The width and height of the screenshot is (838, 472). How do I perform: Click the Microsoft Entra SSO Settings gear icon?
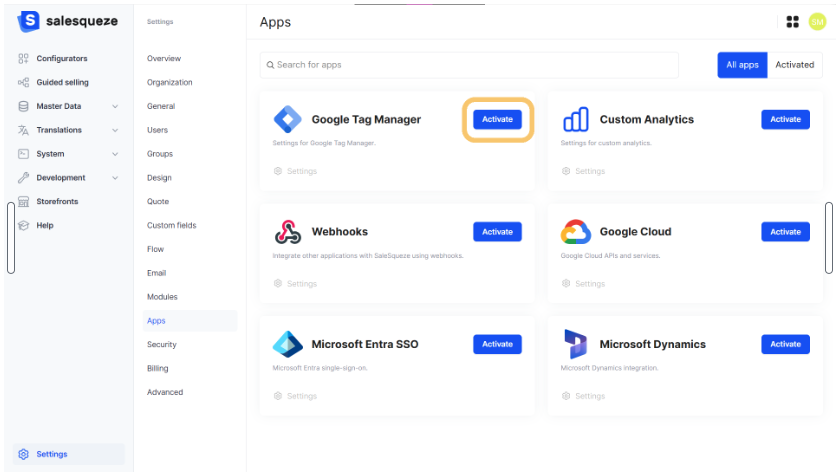click(x=278, y=396)
